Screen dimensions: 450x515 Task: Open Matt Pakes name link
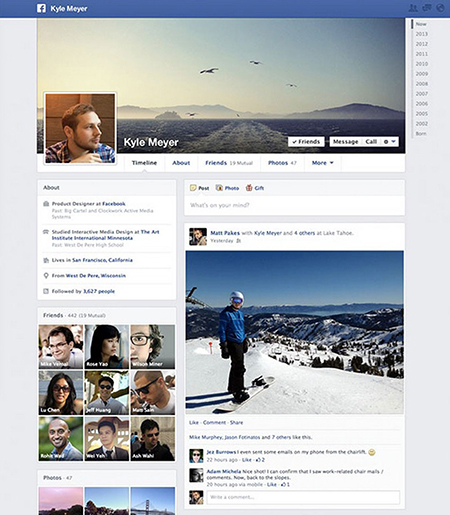[x=225, y=233]
